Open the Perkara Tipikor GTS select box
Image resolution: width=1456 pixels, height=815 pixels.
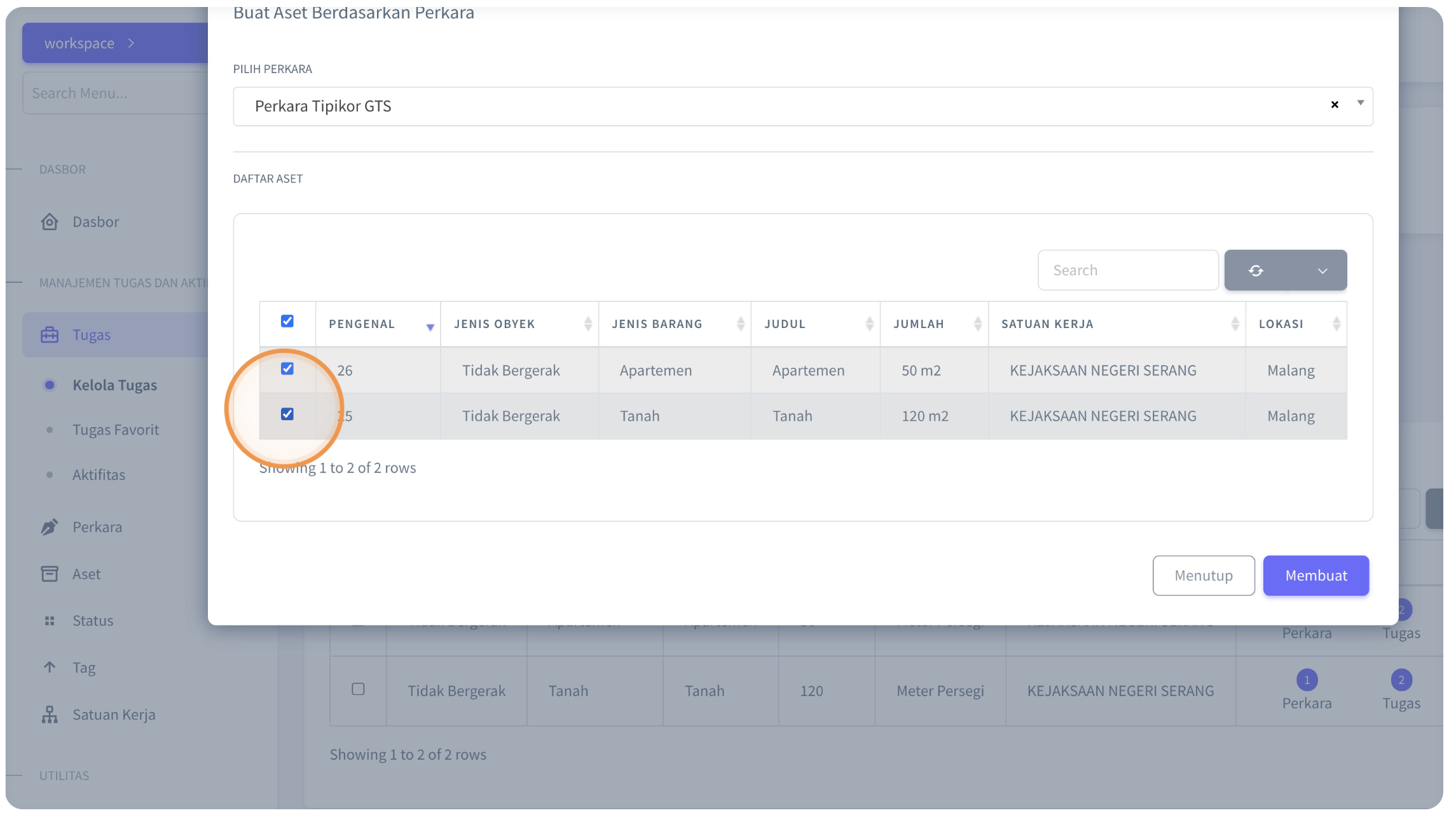(x=802, y=106)
